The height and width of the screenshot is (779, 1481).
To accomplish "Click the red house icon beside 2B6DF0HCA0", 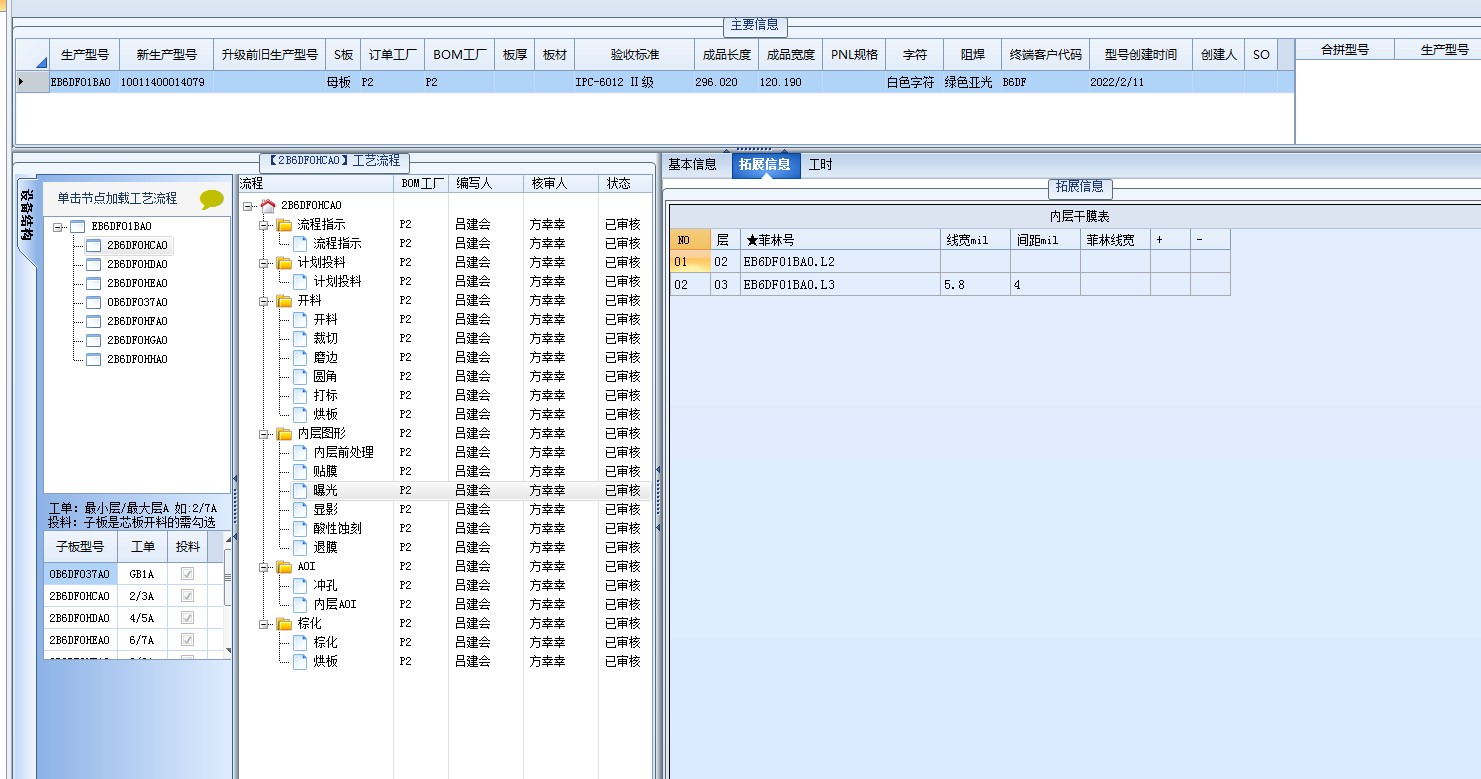I will [x=268, y=205].
